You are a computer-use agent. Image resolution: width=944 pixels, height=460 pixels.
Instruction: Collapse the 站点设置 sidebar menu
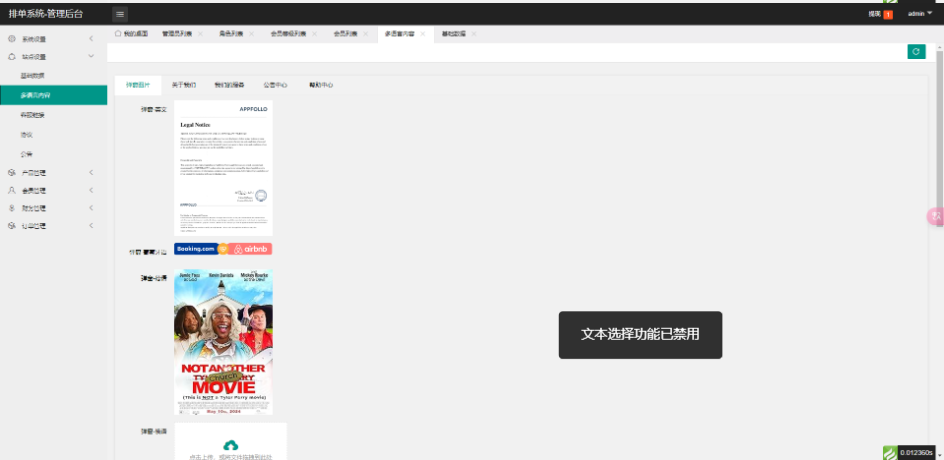pos(91,57)
